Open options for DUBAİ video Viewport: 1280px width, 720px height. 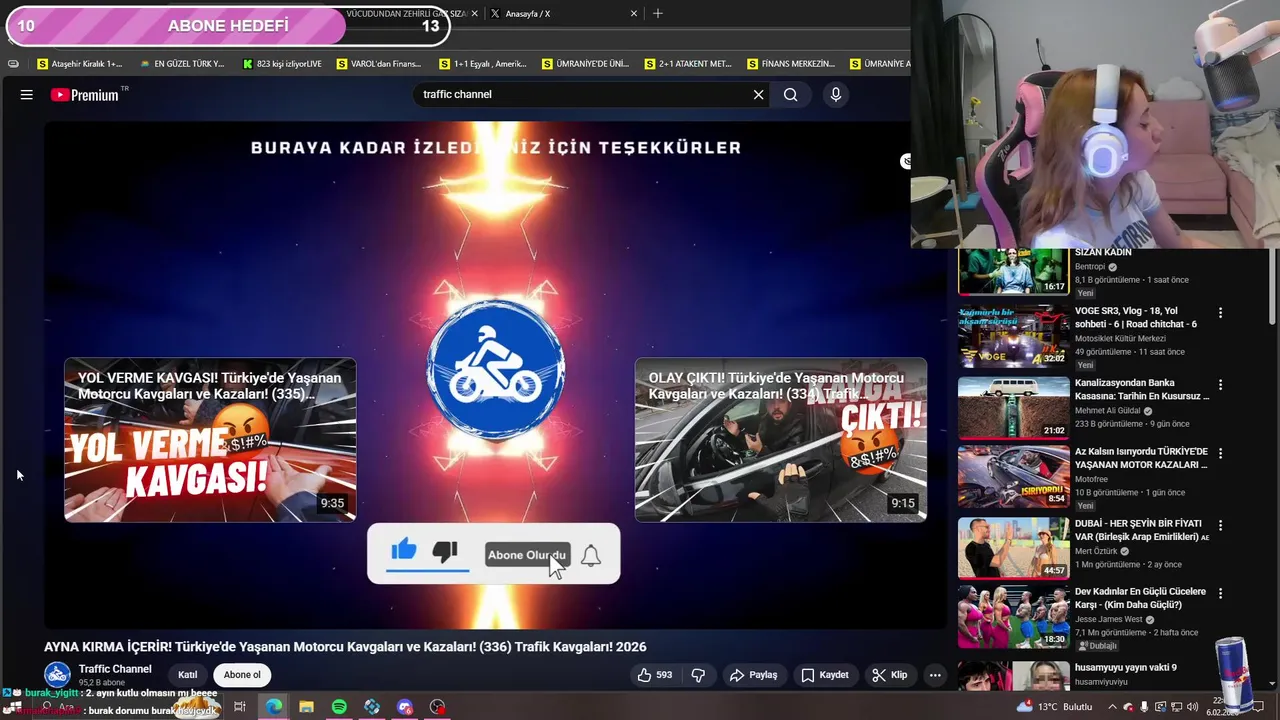[x=1220, y=524]
